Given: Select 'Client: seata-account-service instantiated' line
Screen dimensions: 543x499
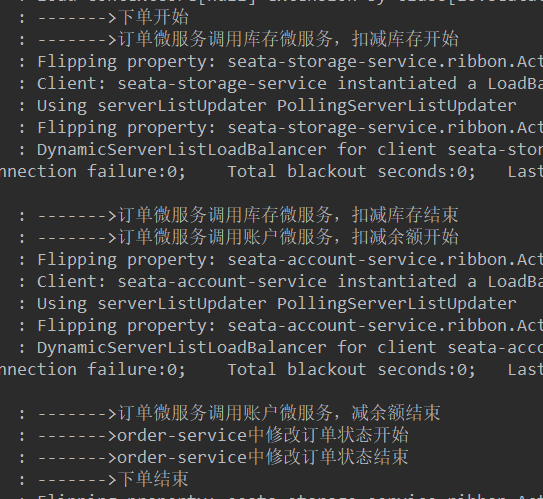Looking at the screenshot, I should click(x=281, y=281).
